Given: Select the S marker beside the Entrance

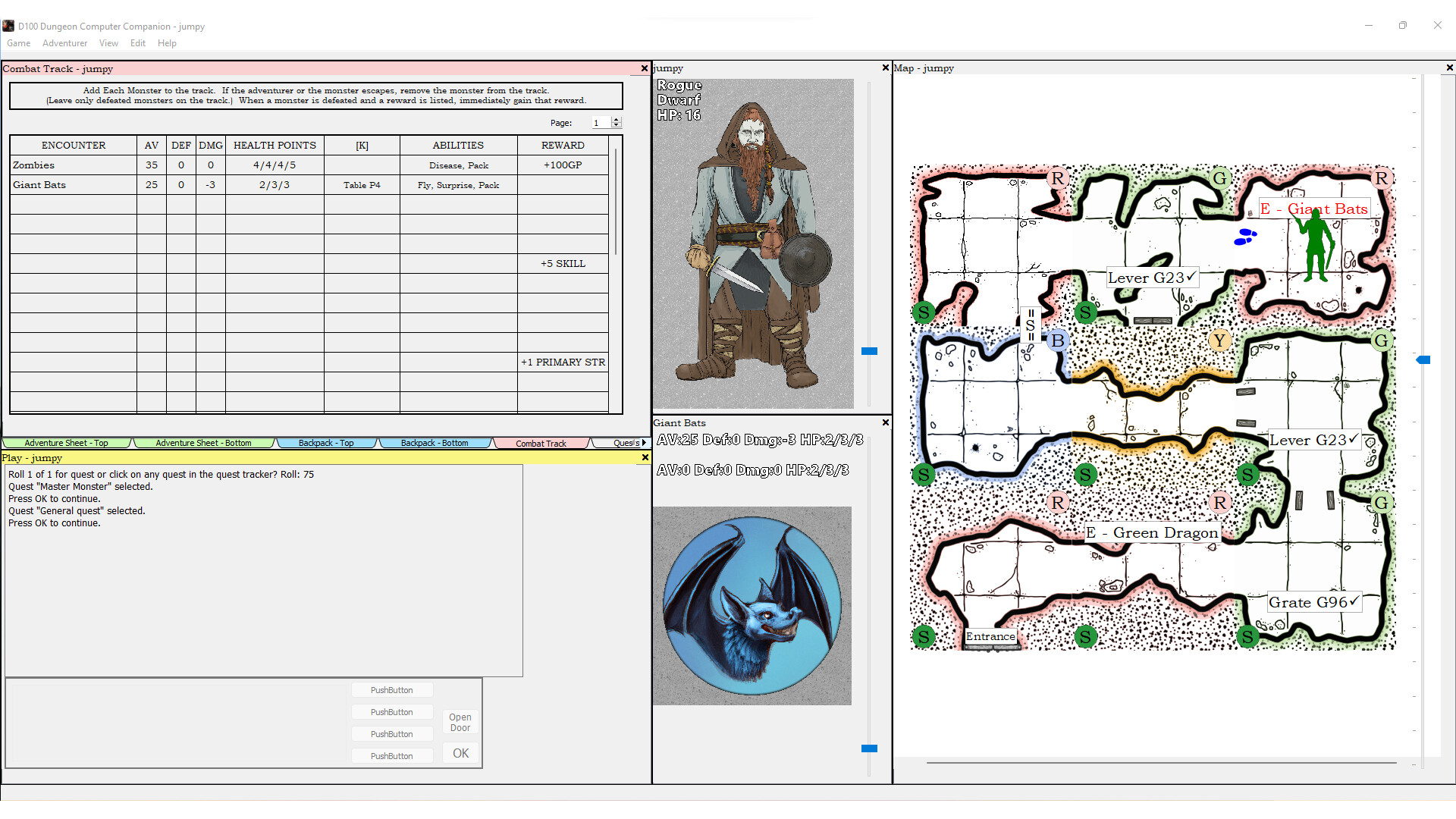Looking at the screenshot, I should pyautogui.click(x=924, y=636).
